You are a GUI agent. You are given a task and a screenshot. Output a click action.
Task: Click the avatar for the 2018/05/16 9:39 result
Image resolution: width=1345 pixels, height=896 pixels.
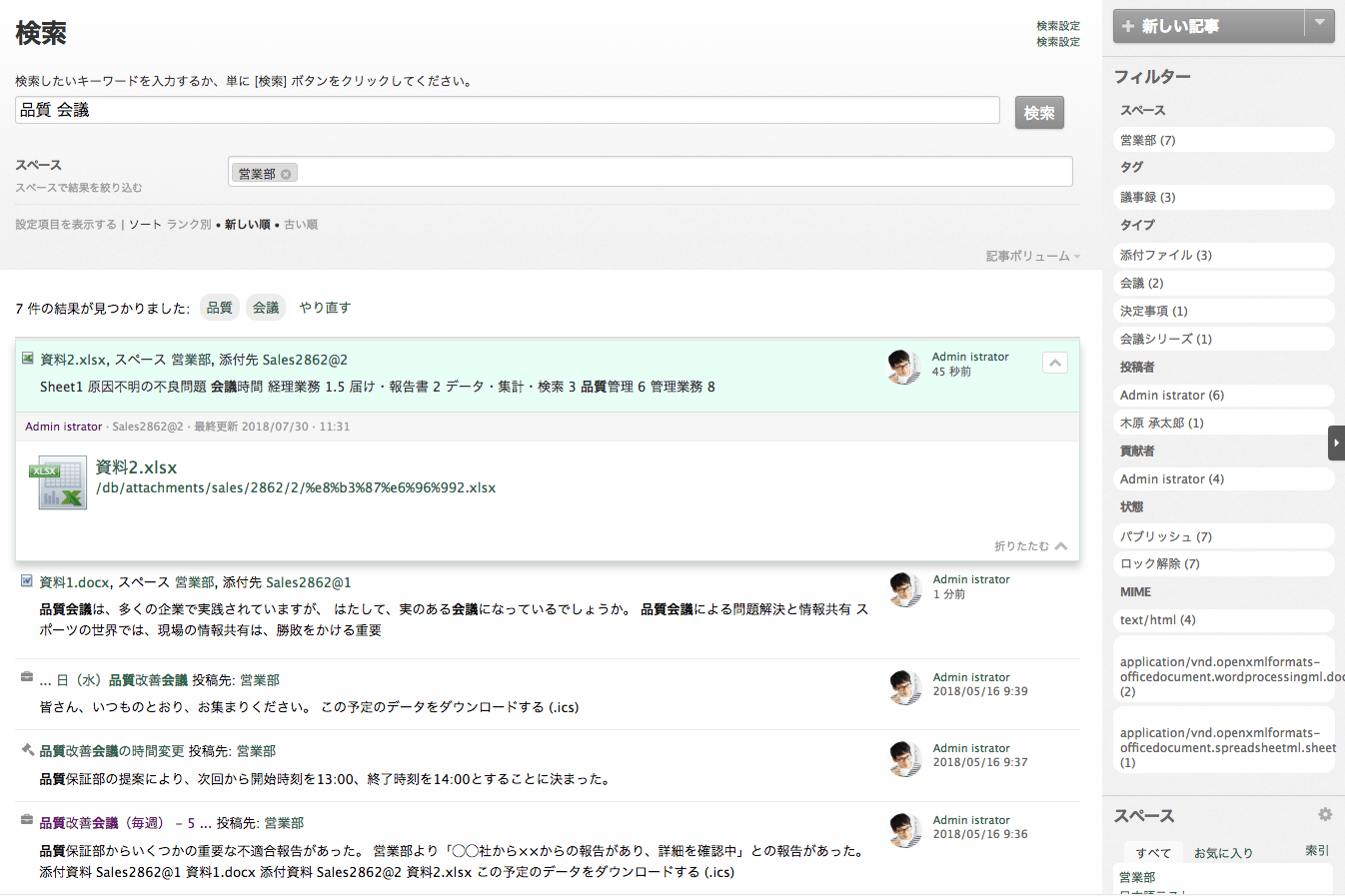[x=905, y=687]
